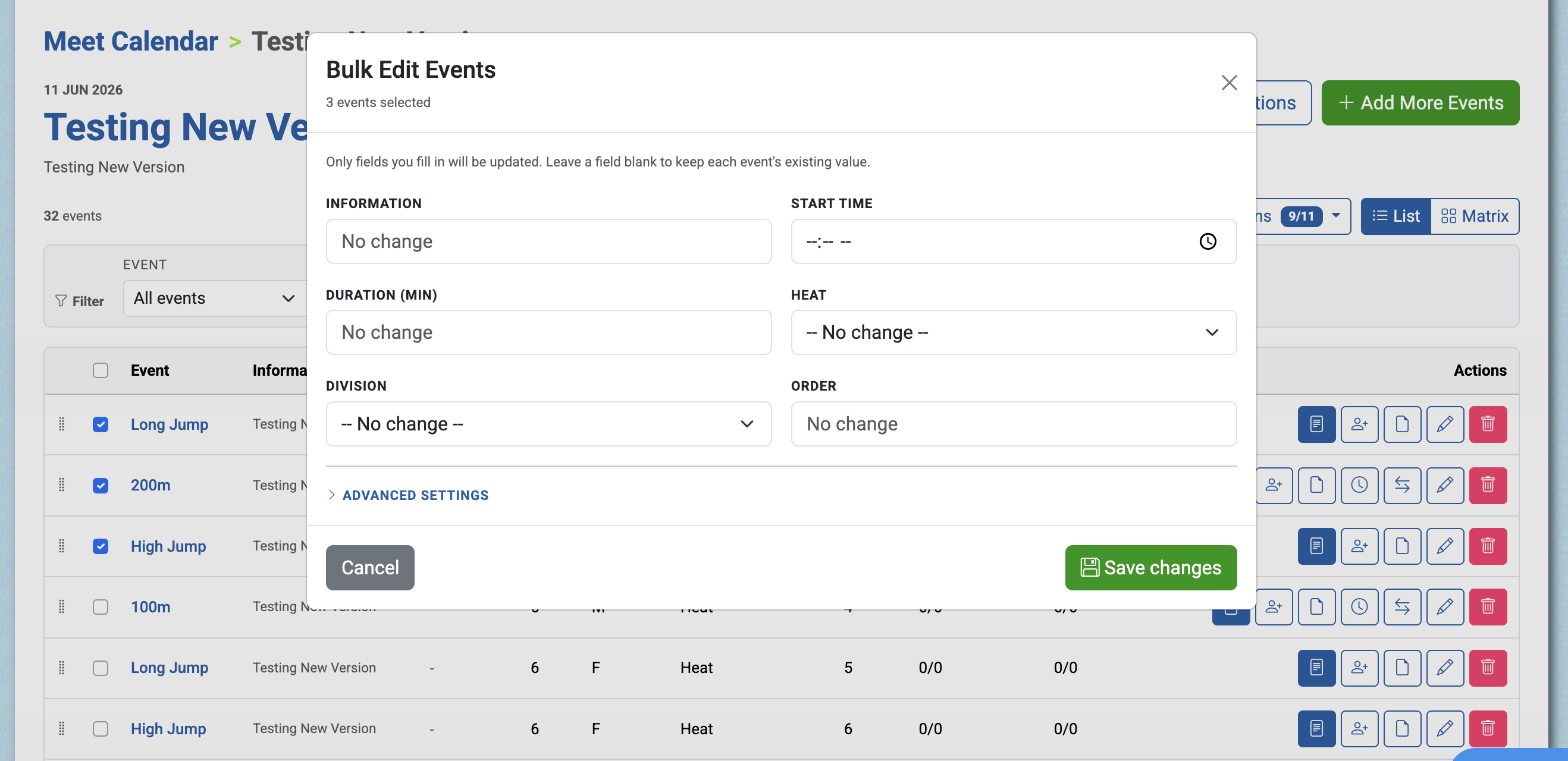This screenshot has width=1568, height=761.
Task: Click trash delete icon in 200m row
Action: coord(1488,485)
